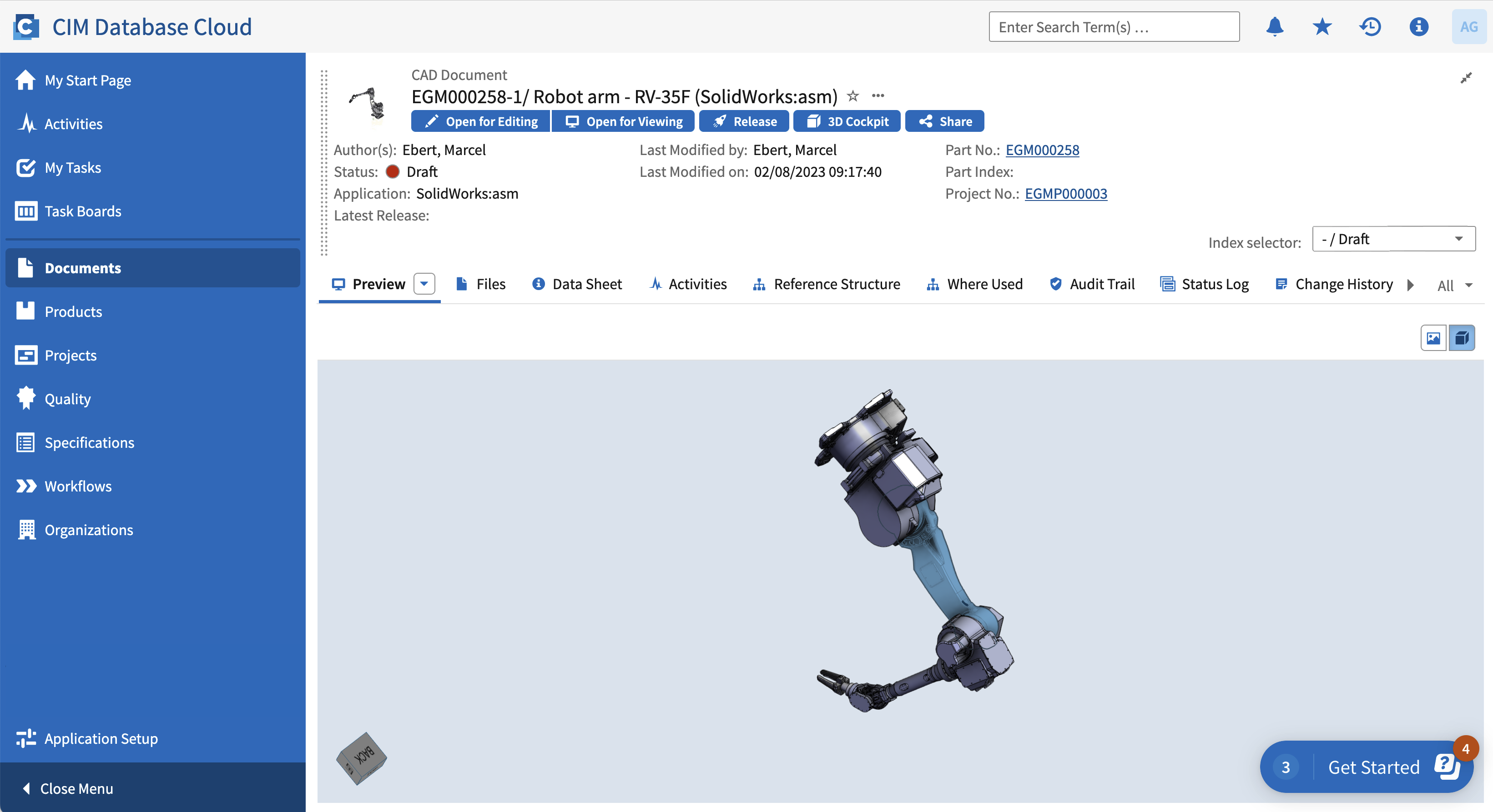Collapse the document header with arrows icon
1493x812 pixels.
(x=1466, y=78)
